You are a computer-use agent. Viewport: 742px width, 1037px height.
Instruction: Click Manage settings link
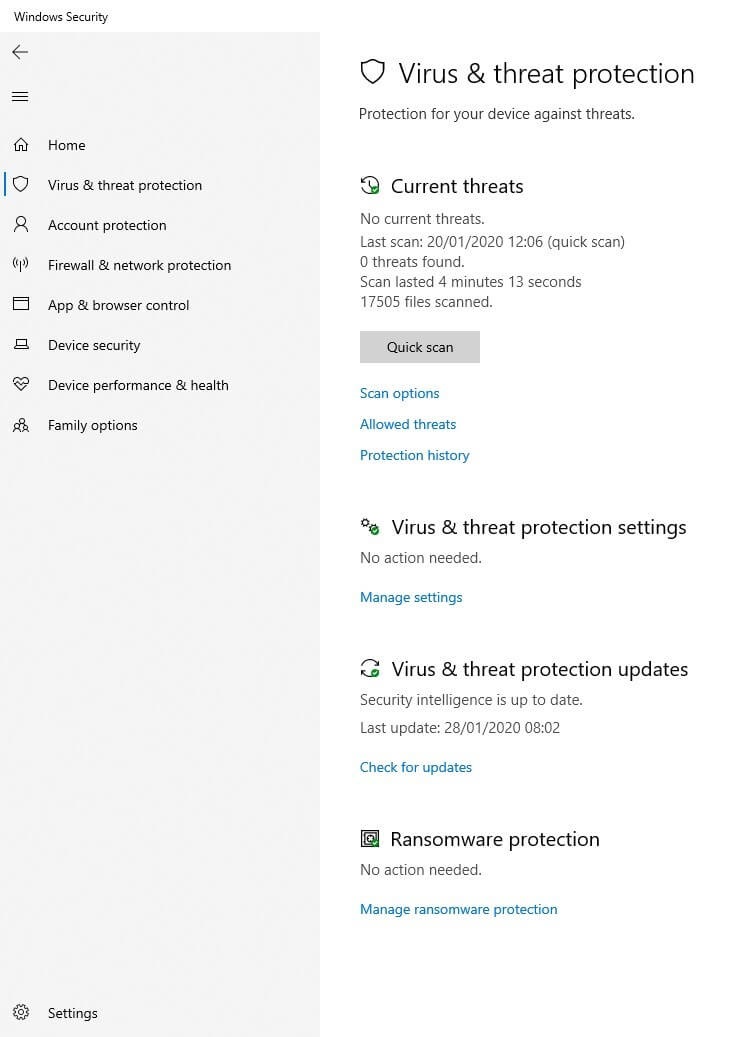point(411,597)
